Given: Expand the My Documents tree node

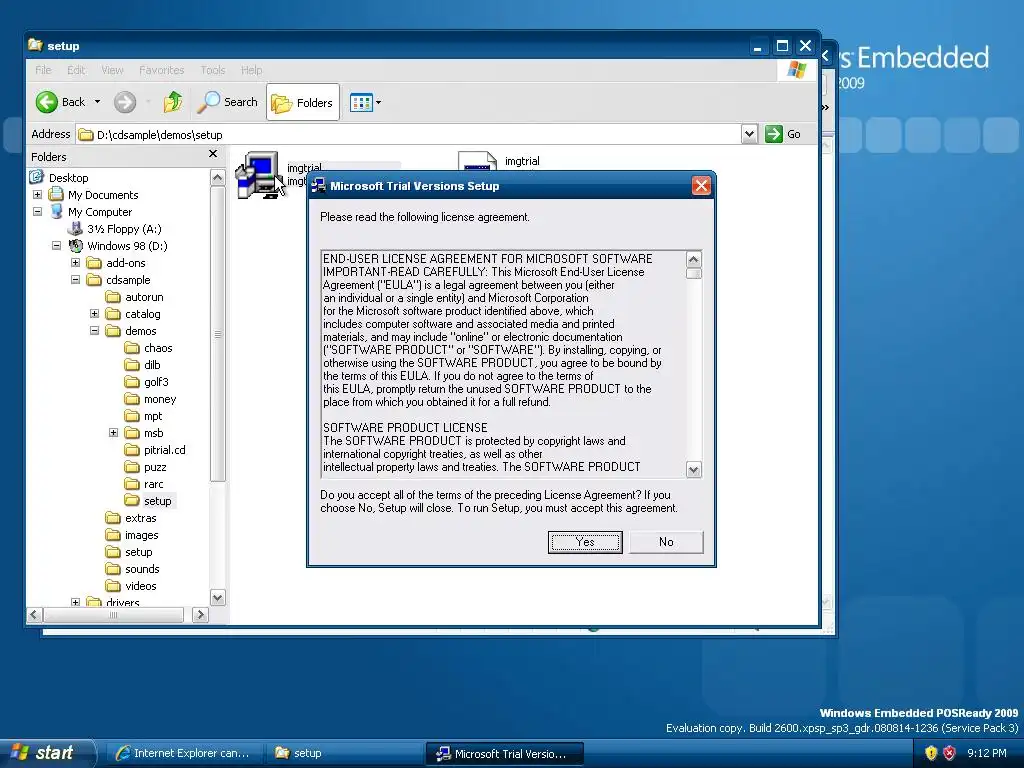Looking at the screenshot, I should pyautogui.click(x=37, y=195).
